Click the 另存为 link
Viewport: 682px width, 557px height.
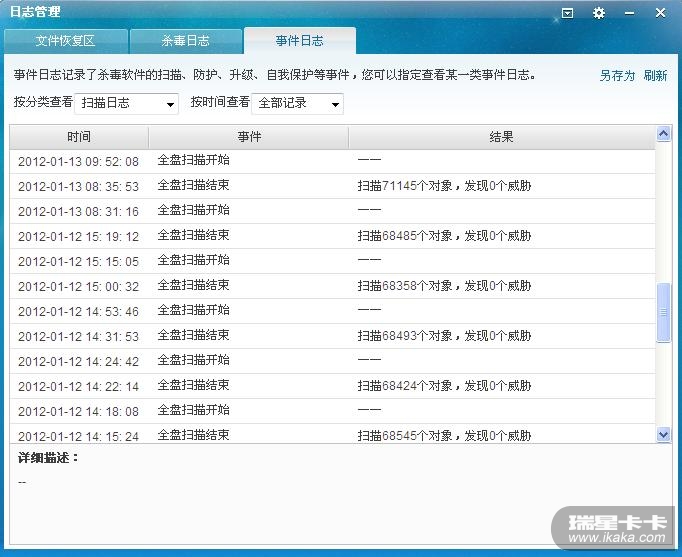pos(617,76)
